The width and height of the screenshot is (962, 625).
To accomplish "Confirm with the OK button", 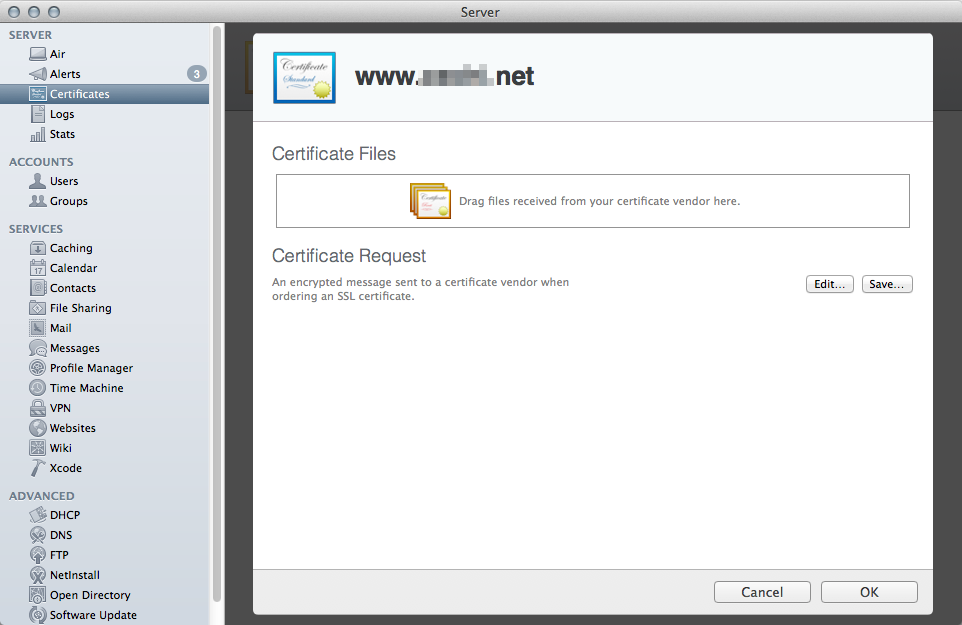I will (x=869, y=592).
